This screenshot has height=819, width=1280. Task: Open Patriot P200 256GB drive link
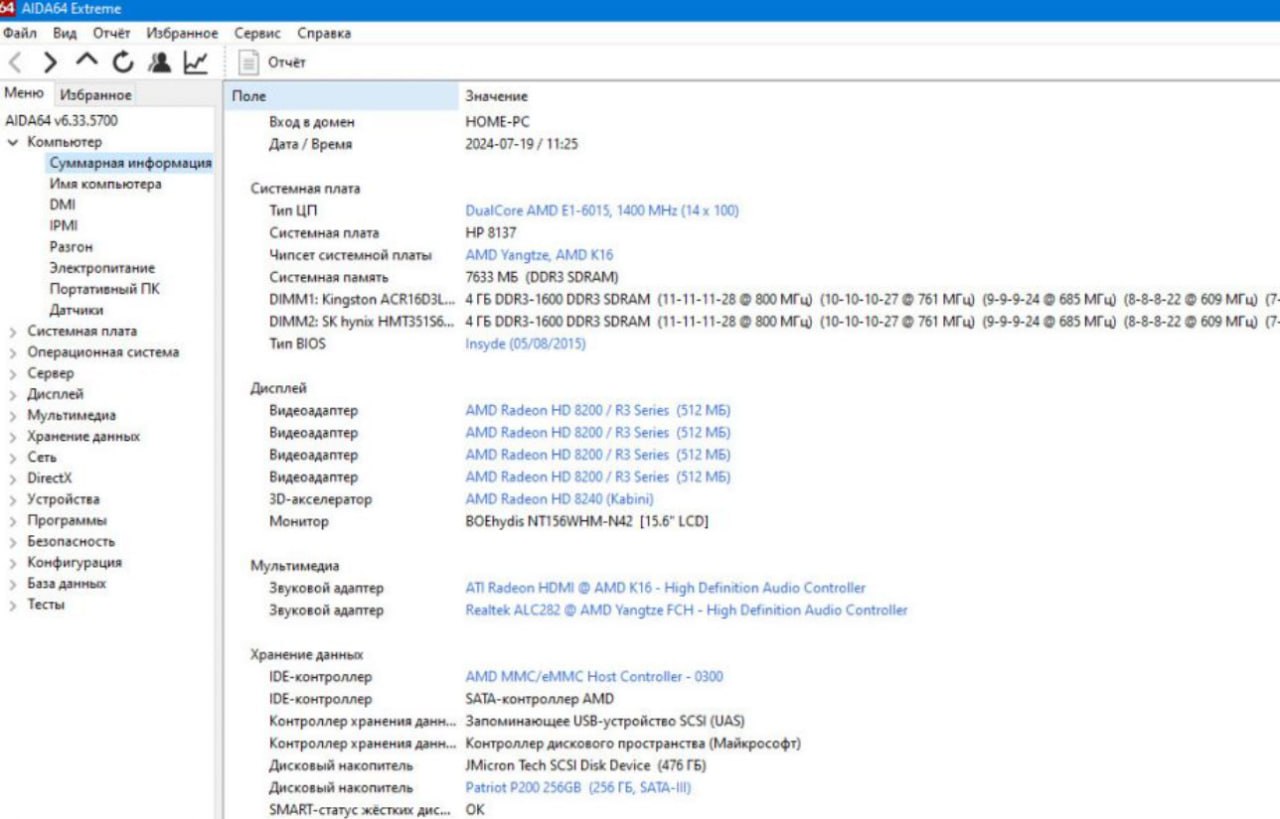pyautogui.click(x=578, y=787)
